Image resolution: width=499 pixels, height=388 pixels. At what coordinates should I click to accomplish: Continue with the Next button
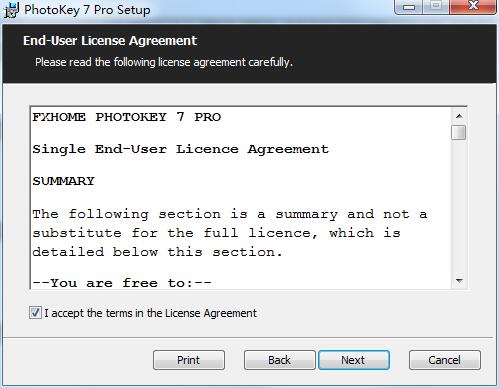354,360
